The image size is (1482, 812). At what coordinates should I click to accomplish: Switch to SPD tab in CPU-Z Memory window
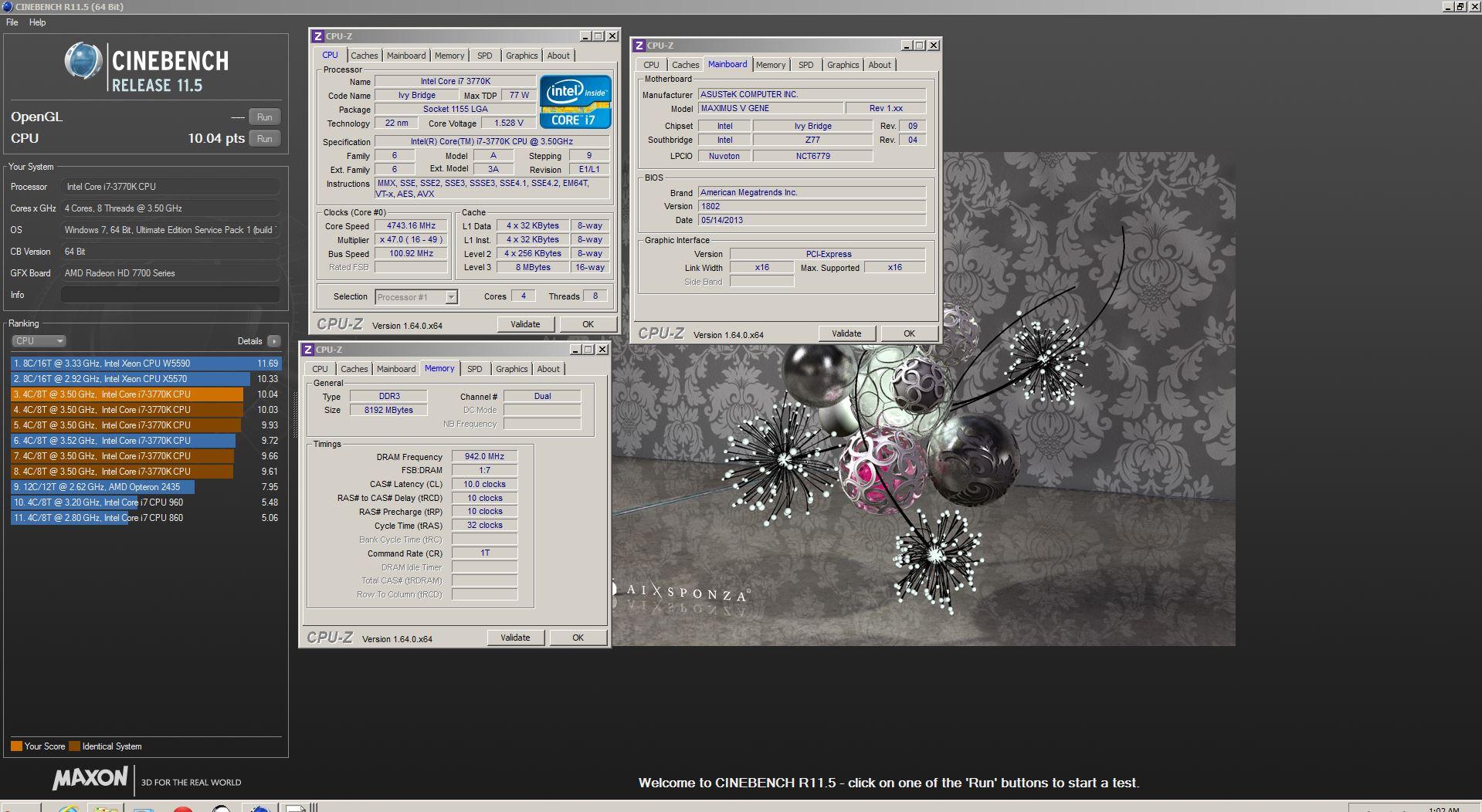point(474,369)
